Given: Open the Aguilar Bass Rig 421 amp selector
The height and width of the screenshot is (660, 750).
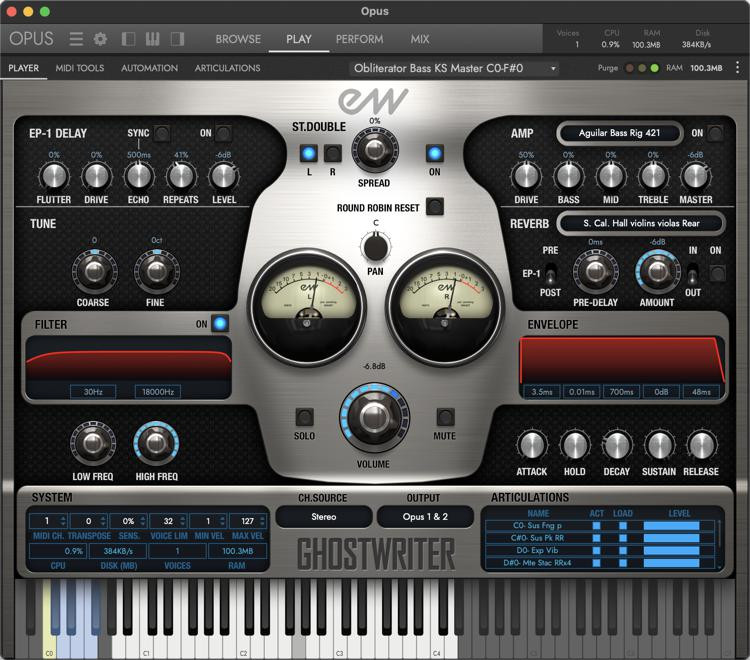Looking at the screenshot, I should (619, 133).
